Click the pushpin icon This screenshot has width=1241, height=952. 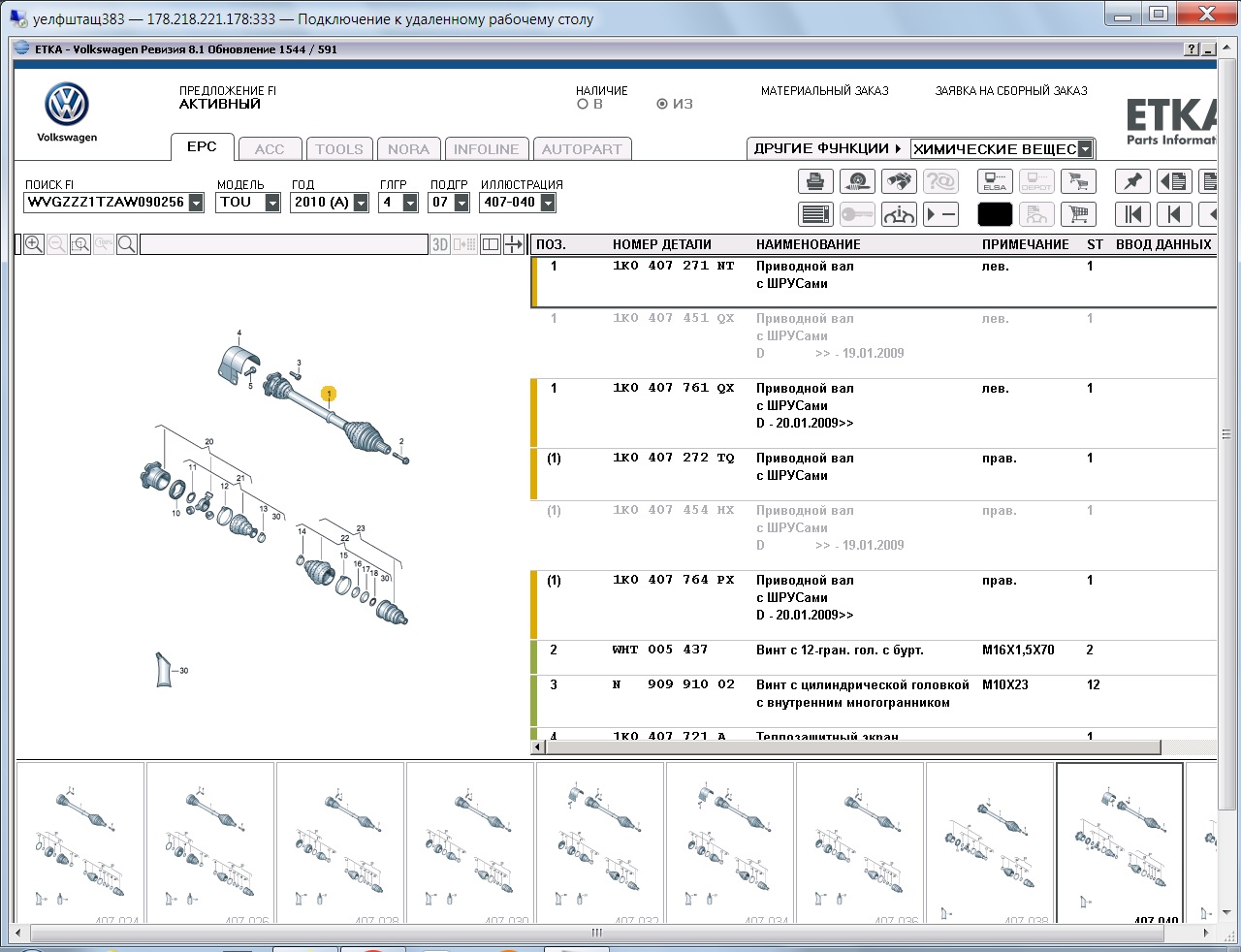[x=1132, y=181]
